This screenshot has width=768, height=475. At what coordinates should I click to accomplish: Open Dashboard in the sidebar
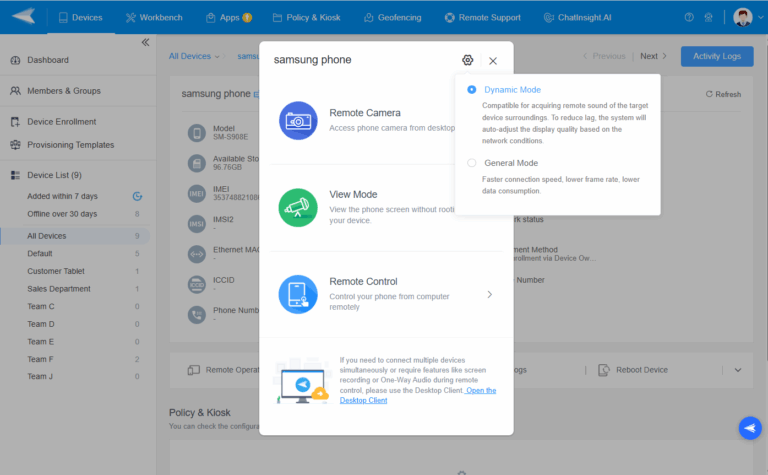click(x=48, y=60)
